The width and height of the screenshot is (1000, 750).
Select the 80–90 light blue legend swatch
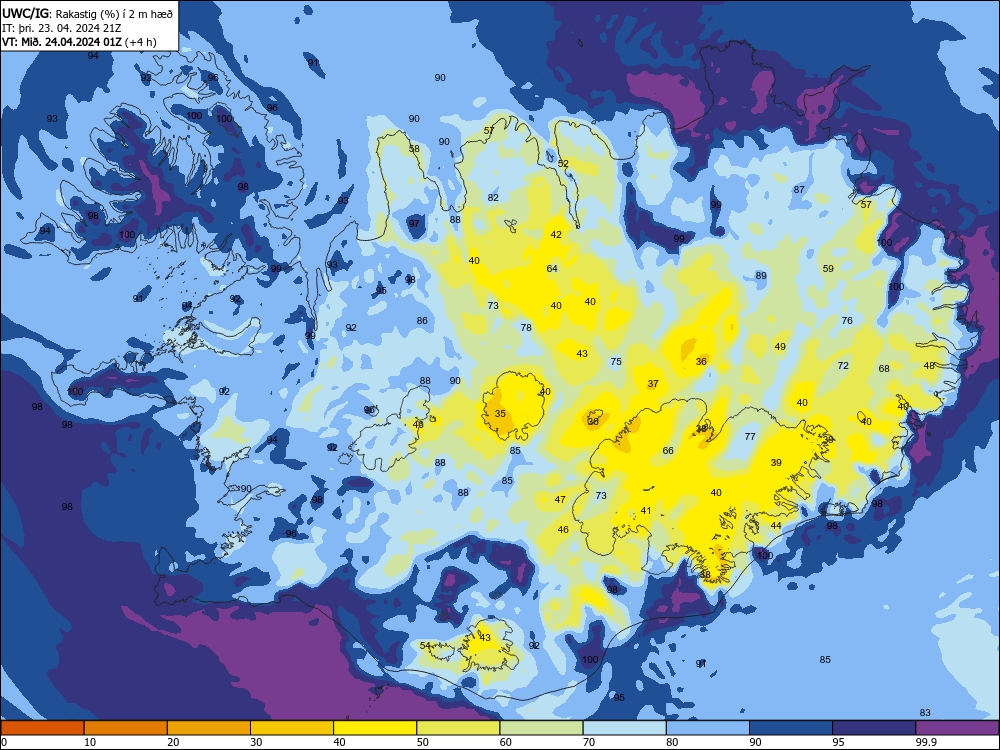coord(708,728)
